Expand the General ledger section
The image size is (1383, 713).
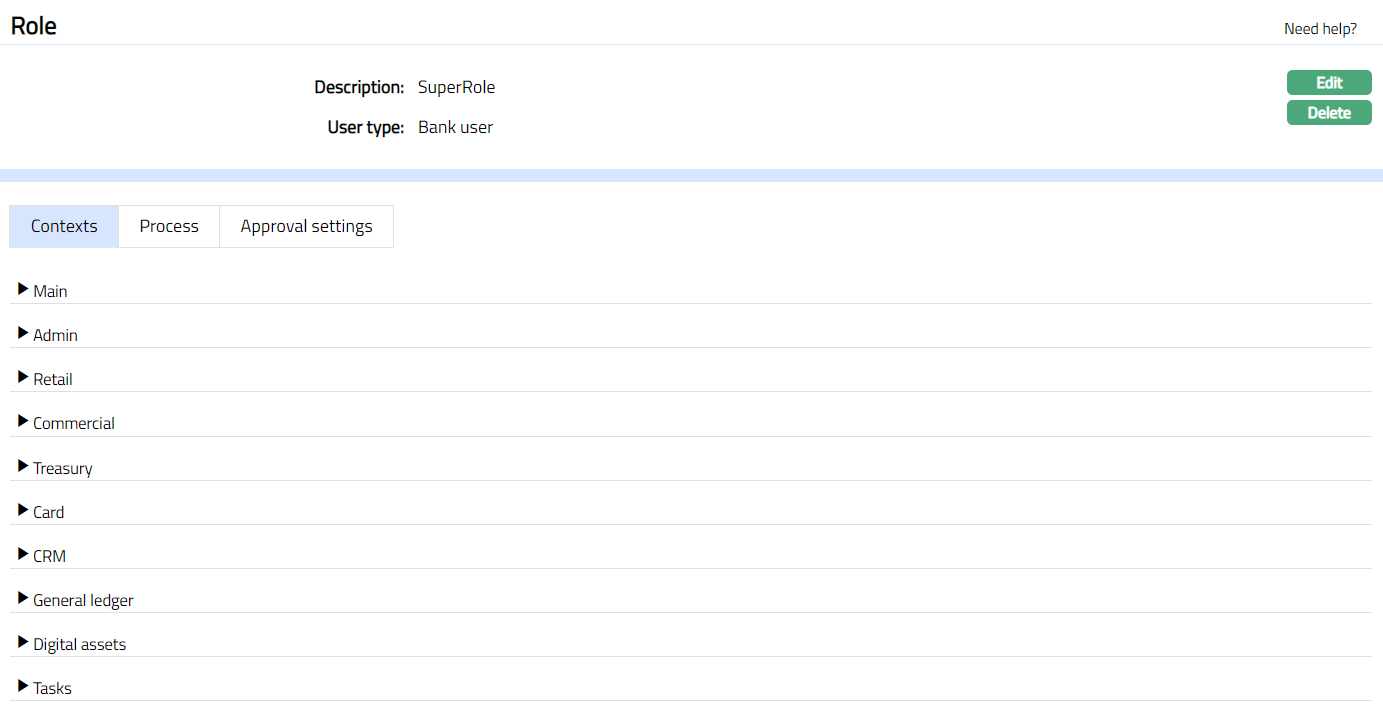24,599
